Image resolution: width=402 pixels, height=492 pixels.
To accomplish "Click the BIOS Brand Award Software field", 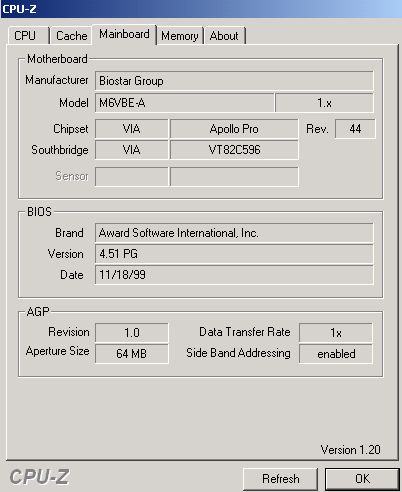I will click(234, 233).
